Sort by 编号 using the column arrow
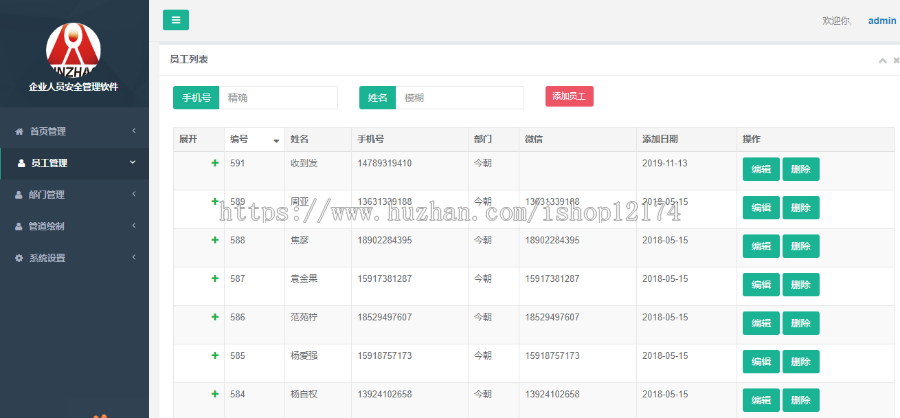This screenshot has width=900, height=418. 276,141
